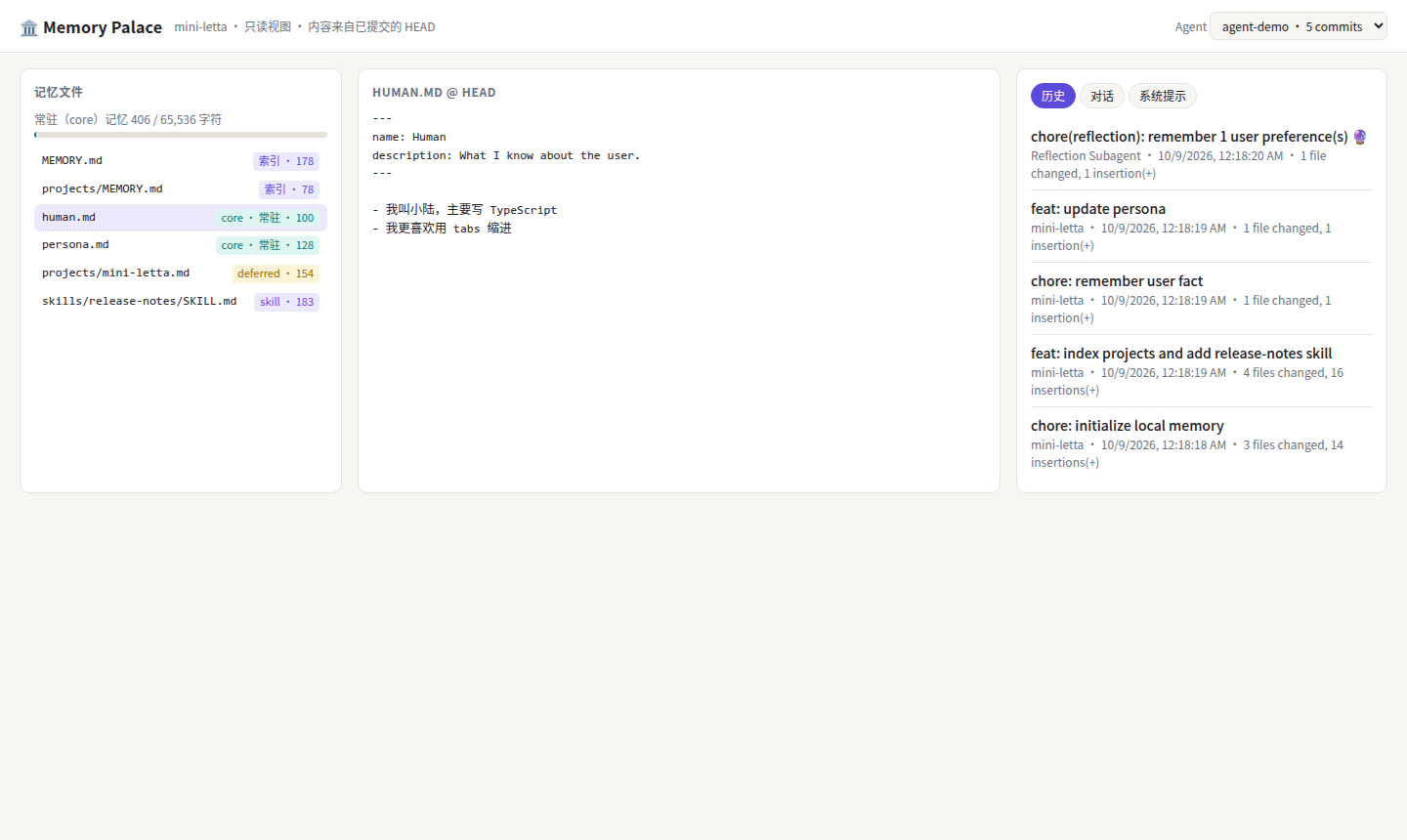Select the 'chore: initialize local memory' commit
The height and width of the screenshot is (840, 1407).
1202,443
